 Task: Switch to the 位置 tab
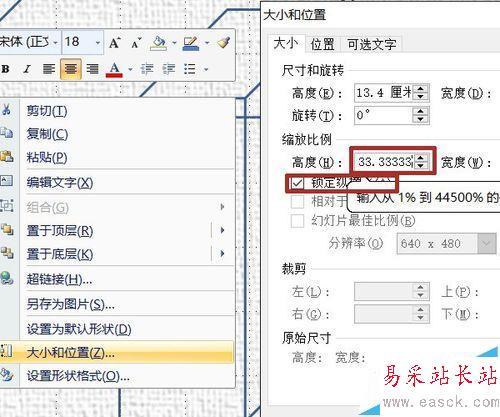322,44
